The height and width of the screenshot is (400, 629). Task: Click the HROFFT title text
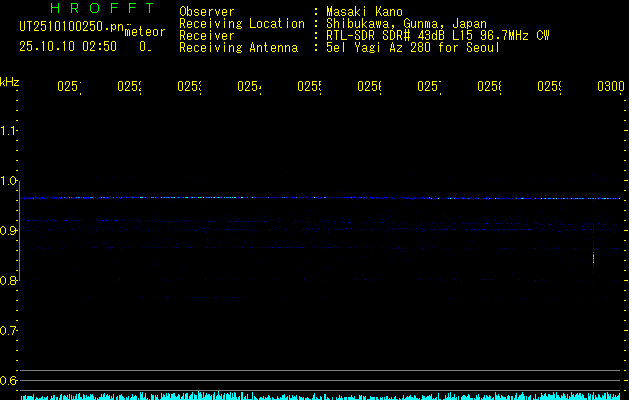[x=87, y=9]
